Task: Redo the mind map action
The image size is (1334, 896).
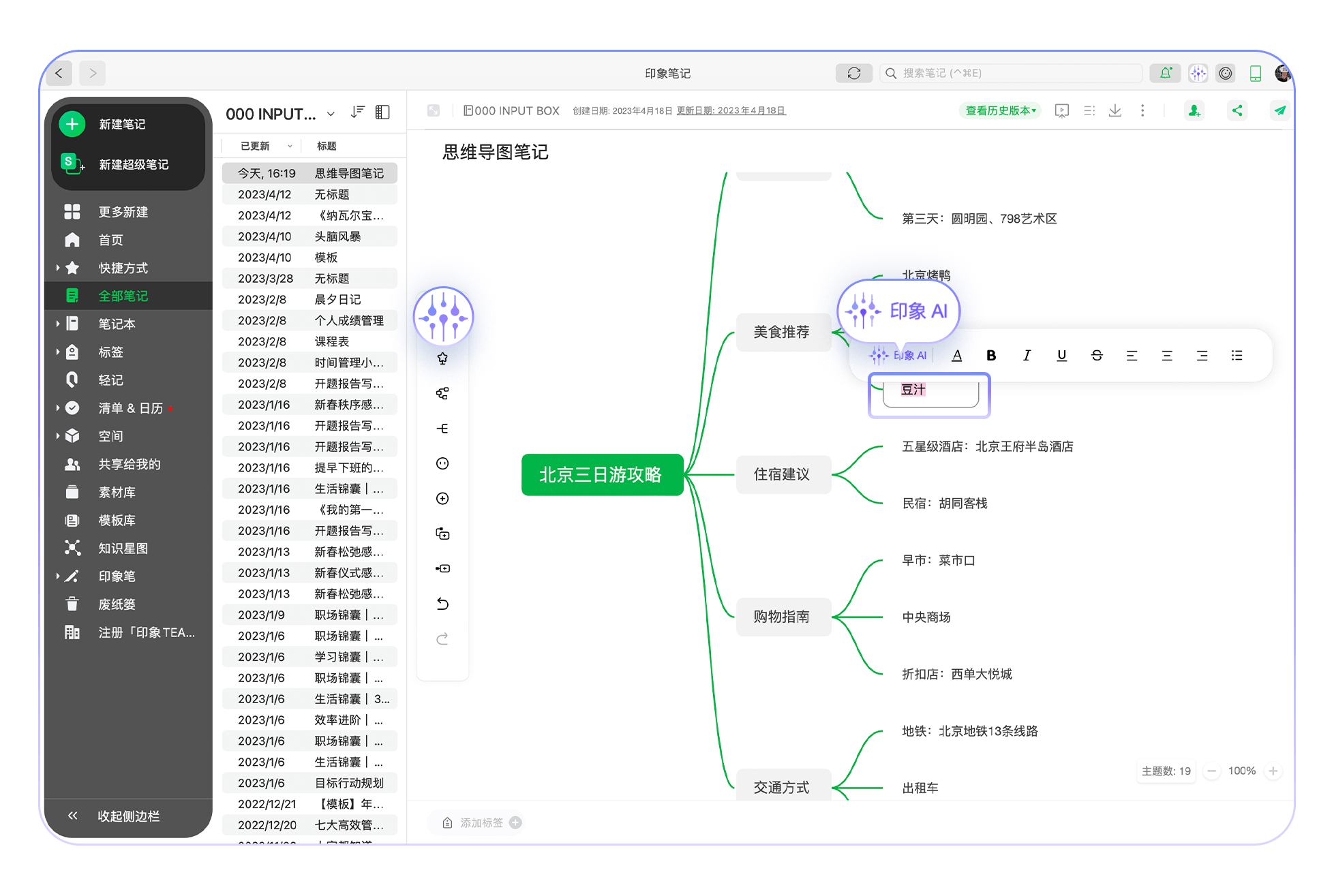Action: (x=442, y=638)
